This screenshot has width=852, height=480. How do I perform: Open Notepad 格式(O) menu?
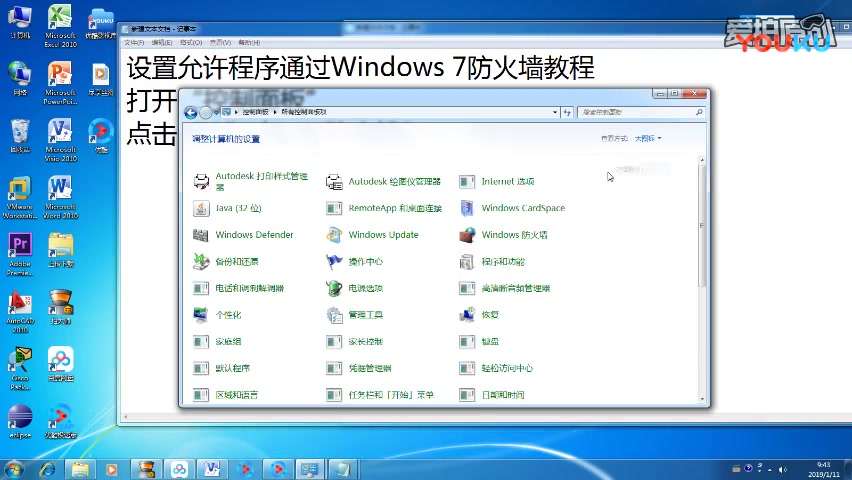tap(191, 42)
